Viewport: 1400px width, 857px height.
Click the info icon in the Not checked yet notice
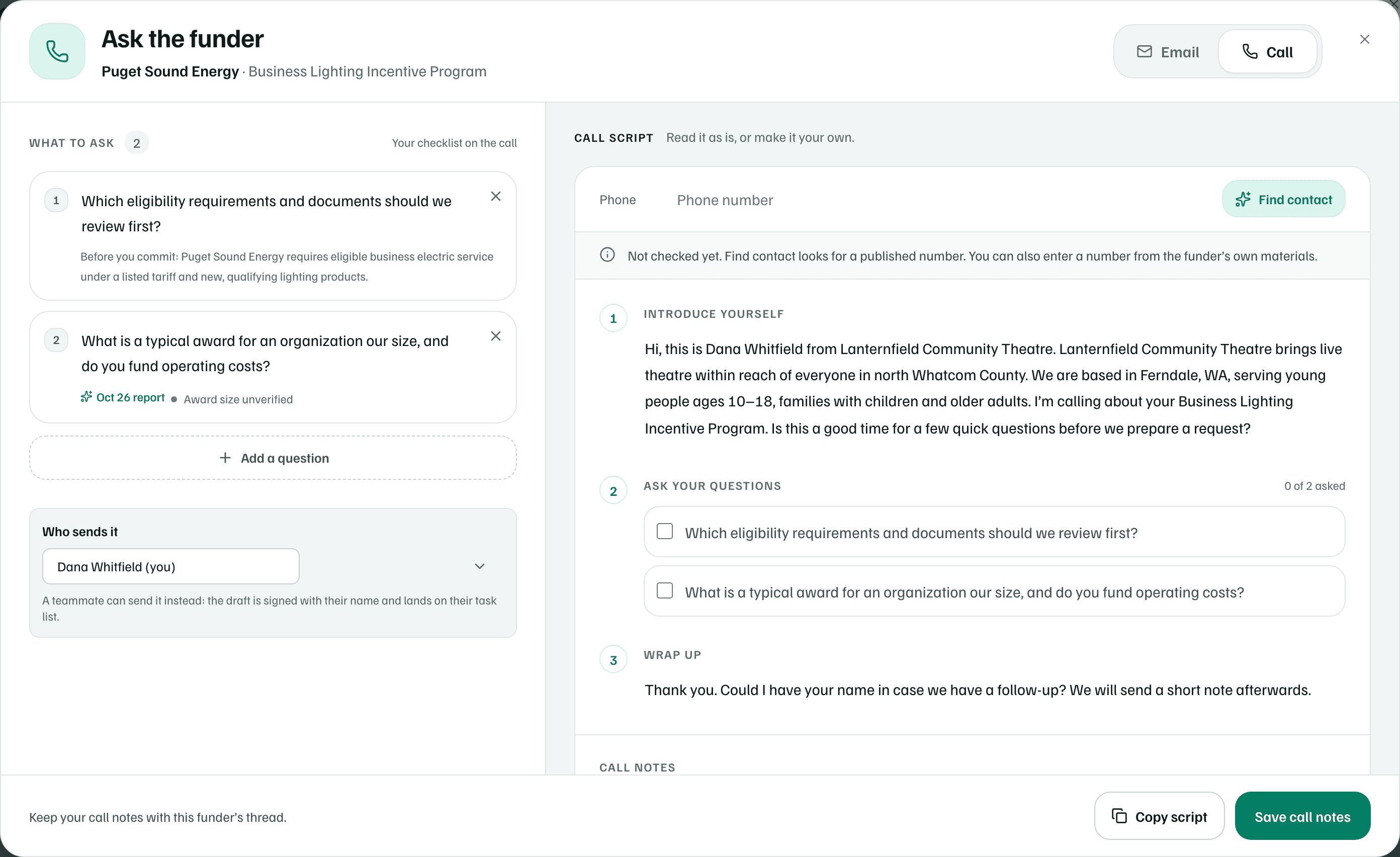[x=607, y=255]
